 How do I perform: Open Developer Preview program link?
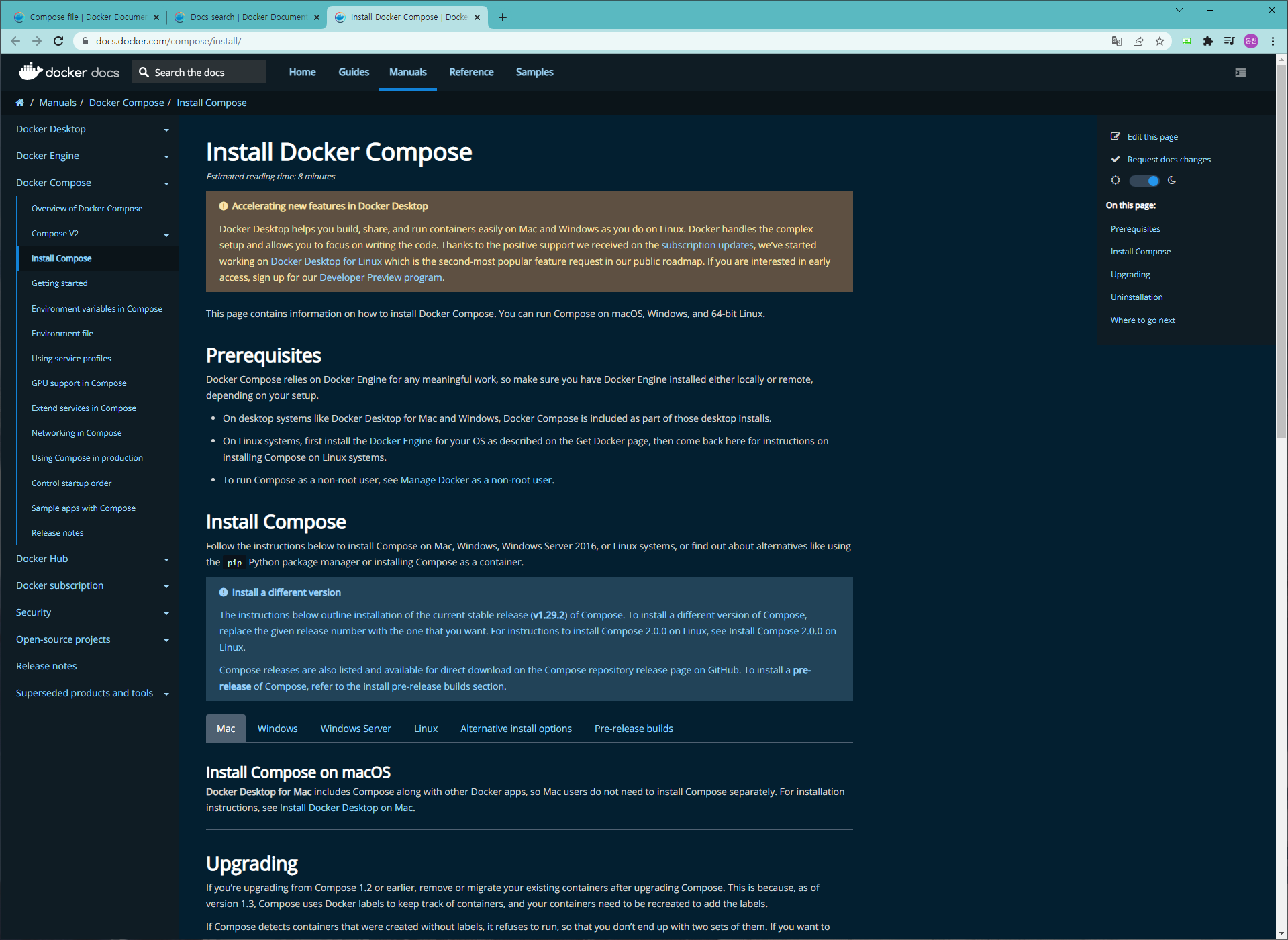[x=381, y=277]
